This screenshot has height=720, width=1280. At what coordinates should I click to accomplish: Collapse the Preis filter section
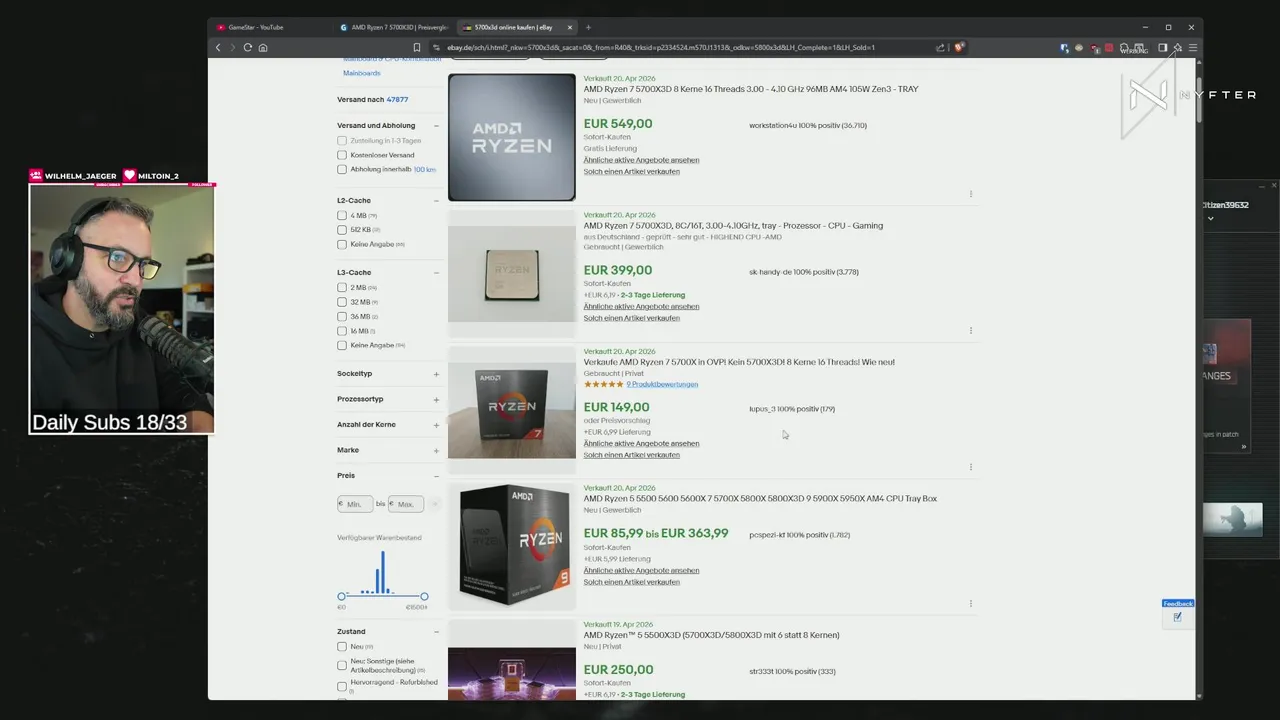(x=436, y=476)
